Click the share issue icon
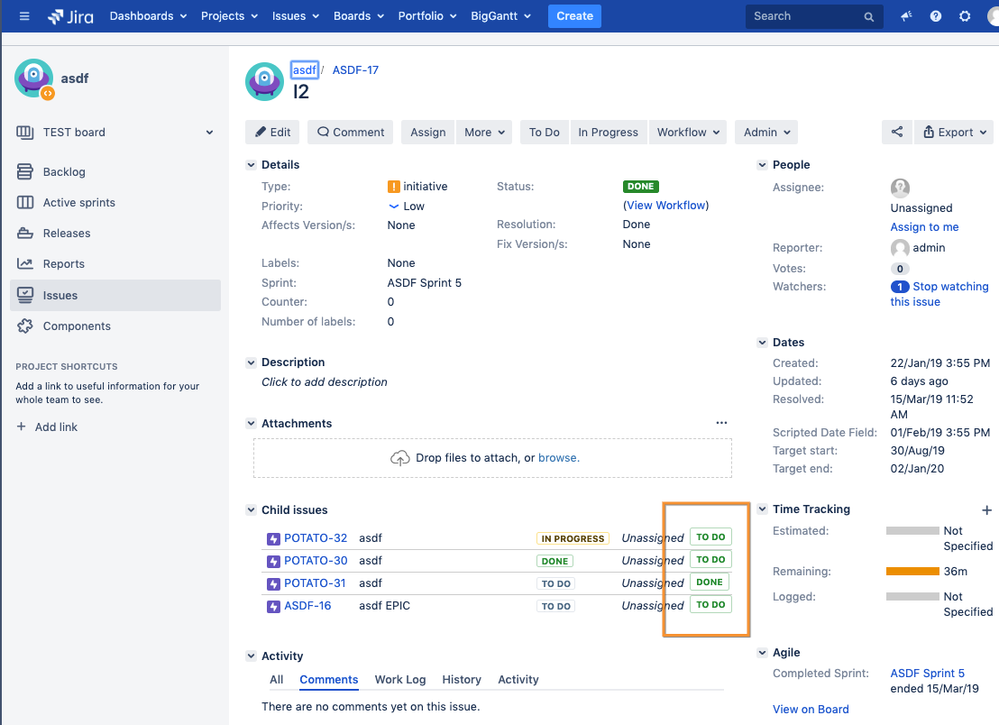 [x=896, y=132]
